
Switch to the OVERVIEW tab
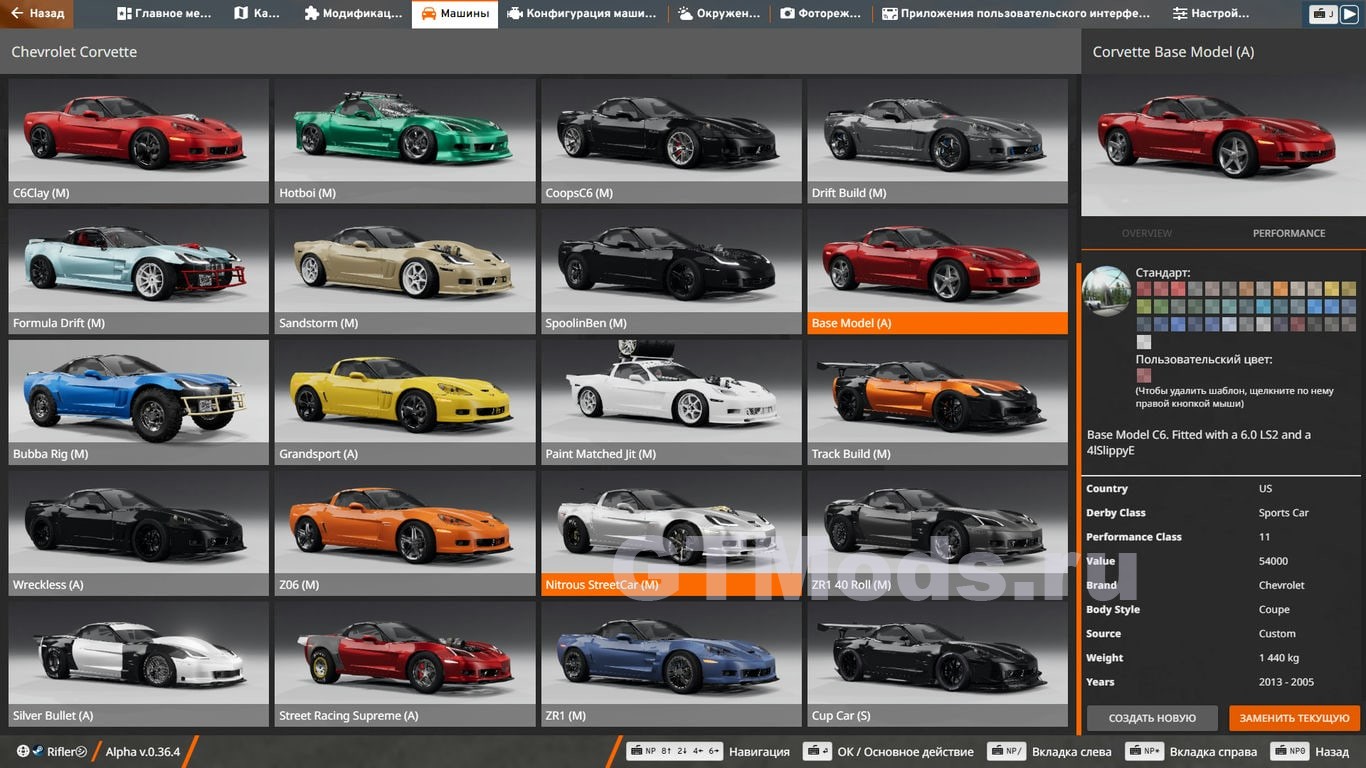tap(1147, 233)
